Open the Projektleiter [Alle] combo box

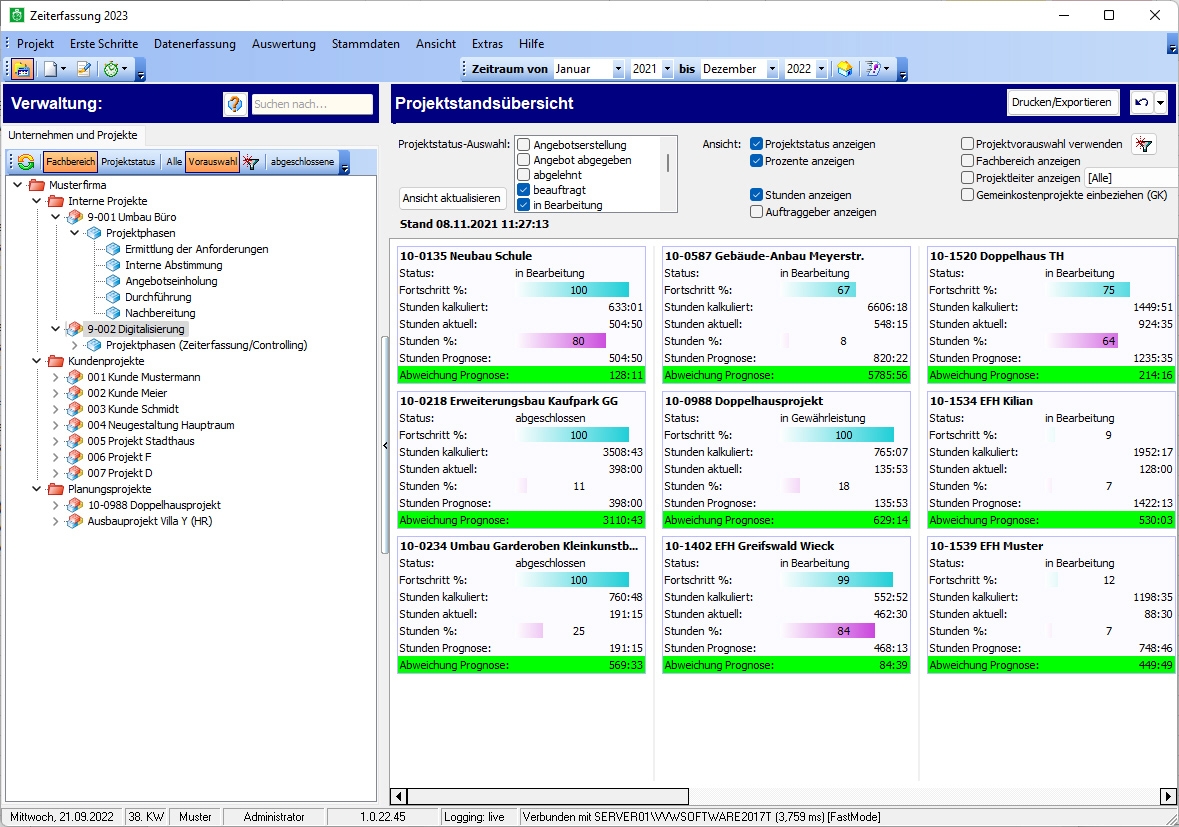point(1132,178)
